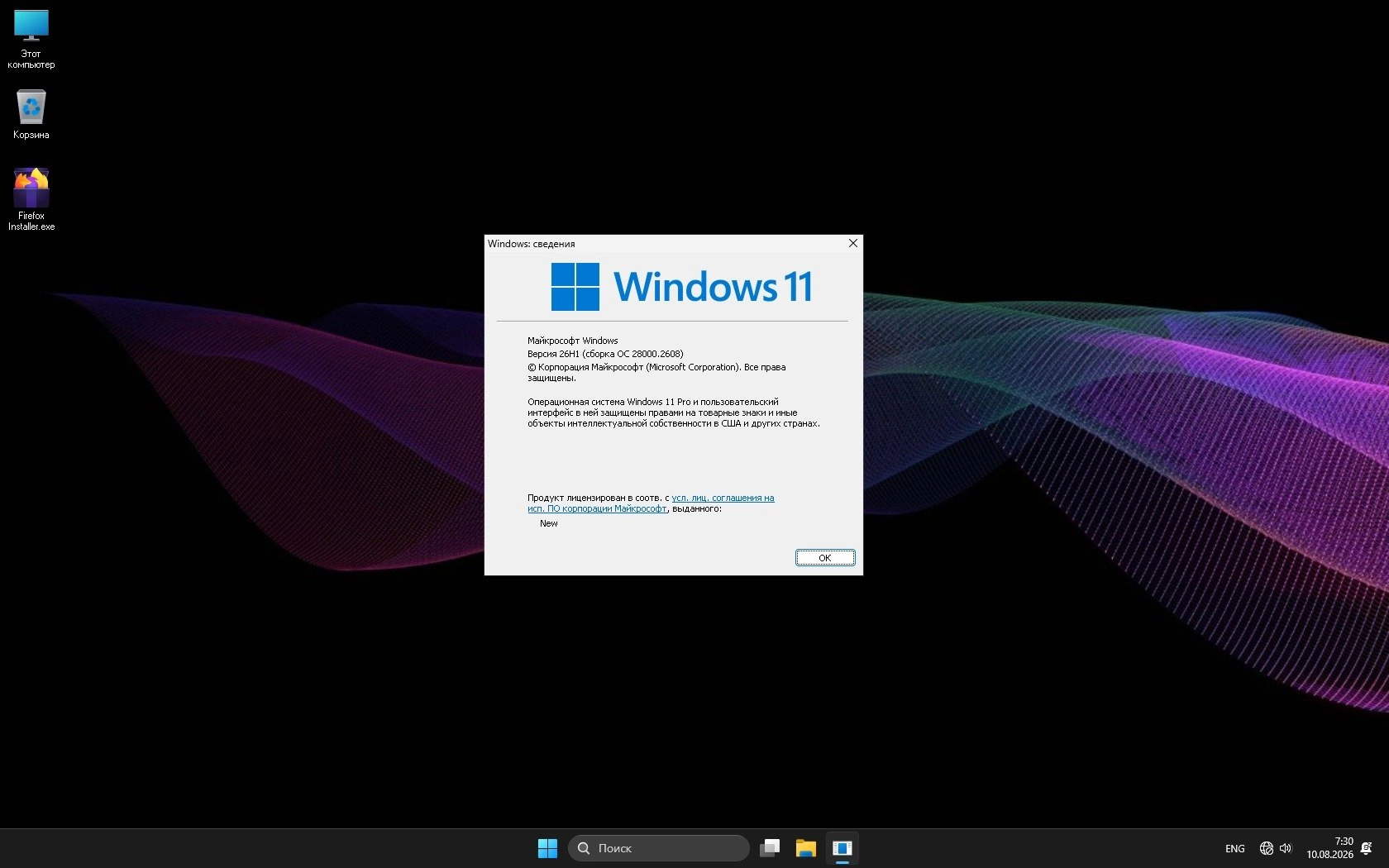
Task: Open the clock and date flyout
Action: pyautogui.click(x=1329, y=848)
